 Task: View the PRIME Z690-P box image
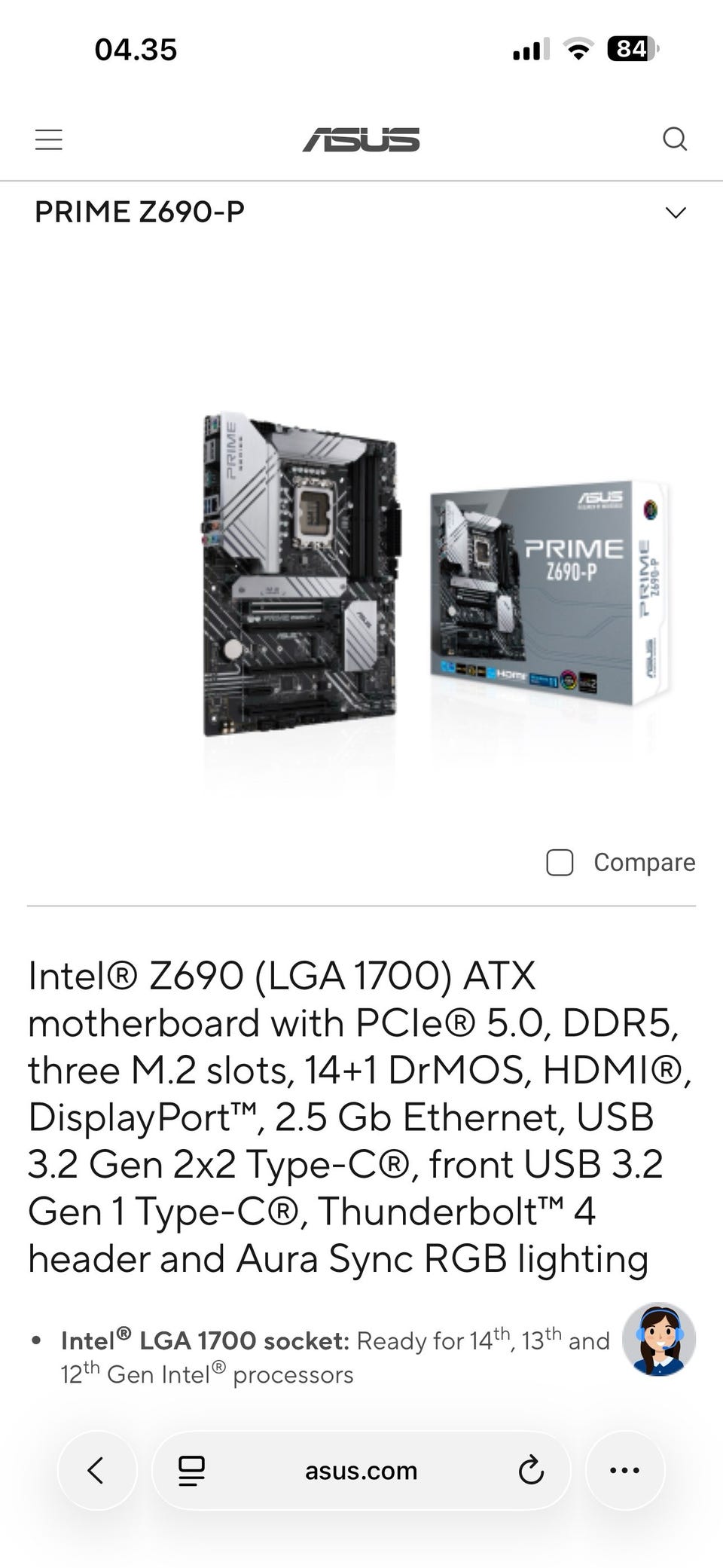click(x=550, y=592)
